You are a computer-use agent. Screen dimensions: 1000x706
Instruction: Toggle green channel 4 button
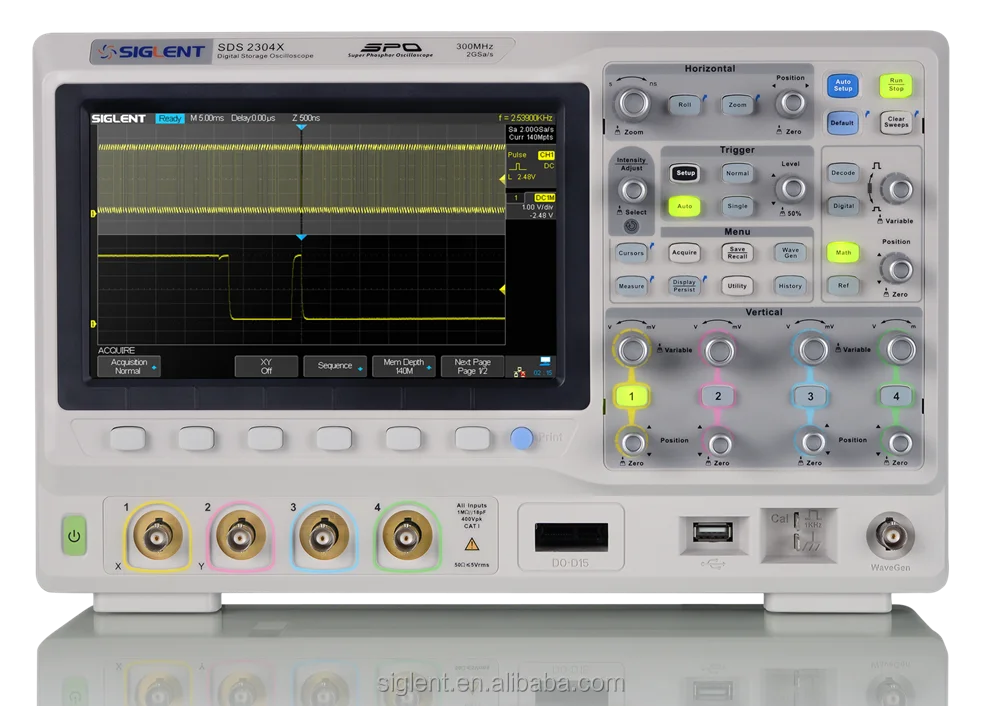point(896,396)
